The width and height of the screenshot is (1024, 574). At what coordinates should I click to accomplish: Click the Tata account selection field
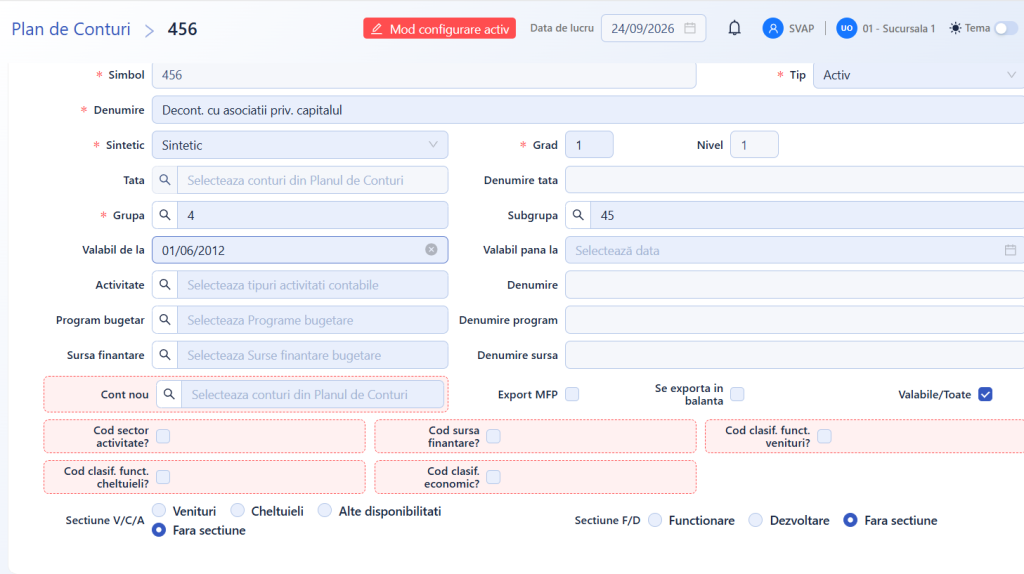coord(312,180)
